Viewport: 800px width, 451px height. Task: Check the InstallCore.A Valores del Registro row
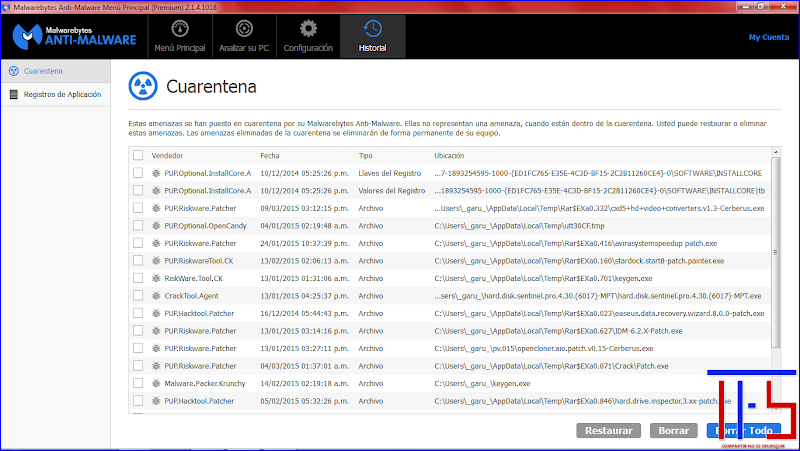pos(138,190)
